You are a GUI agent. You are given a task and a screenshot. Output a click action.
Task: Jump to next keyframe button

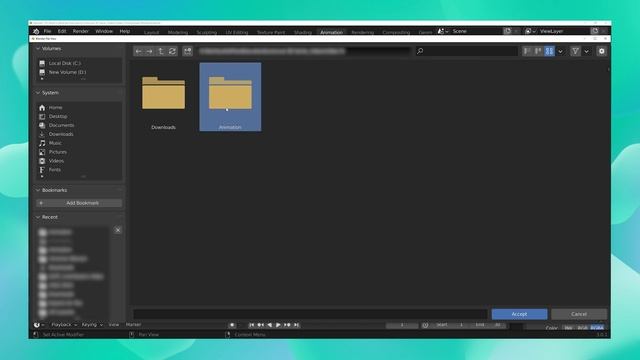pyautogui.click(x=287, y=325)
